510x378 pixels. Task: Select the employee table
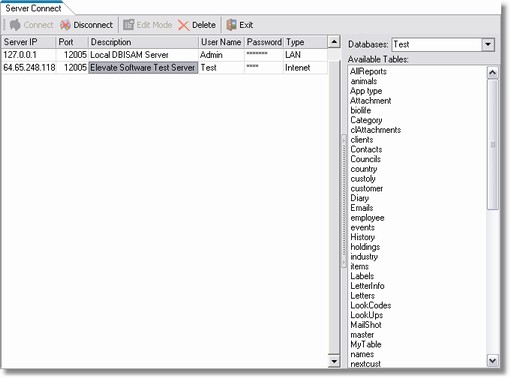pyautogui.click(x=367, y=218)
